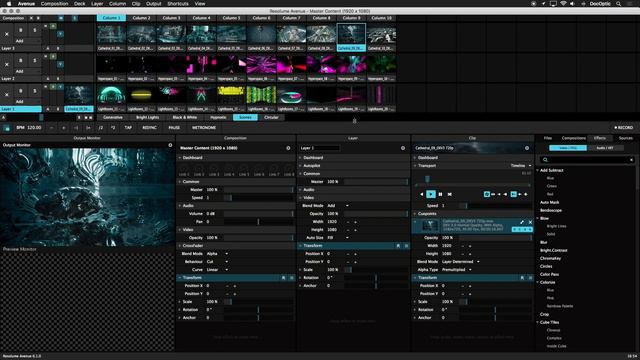Click the resize icon on clip source
The height and width of the screenshot is (360, 640).
click(x=522, y=222)
